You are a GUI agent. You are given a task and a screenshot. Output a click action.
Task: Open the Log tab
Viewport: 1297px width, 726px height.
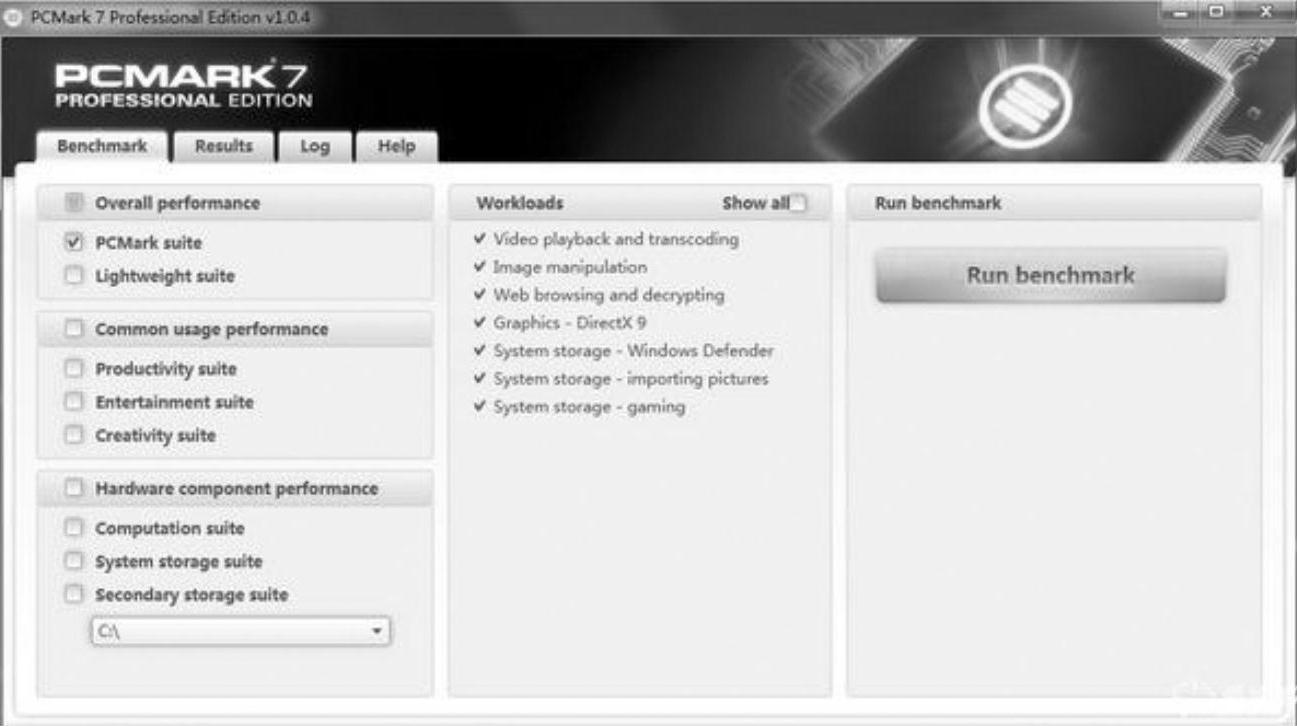315,146
